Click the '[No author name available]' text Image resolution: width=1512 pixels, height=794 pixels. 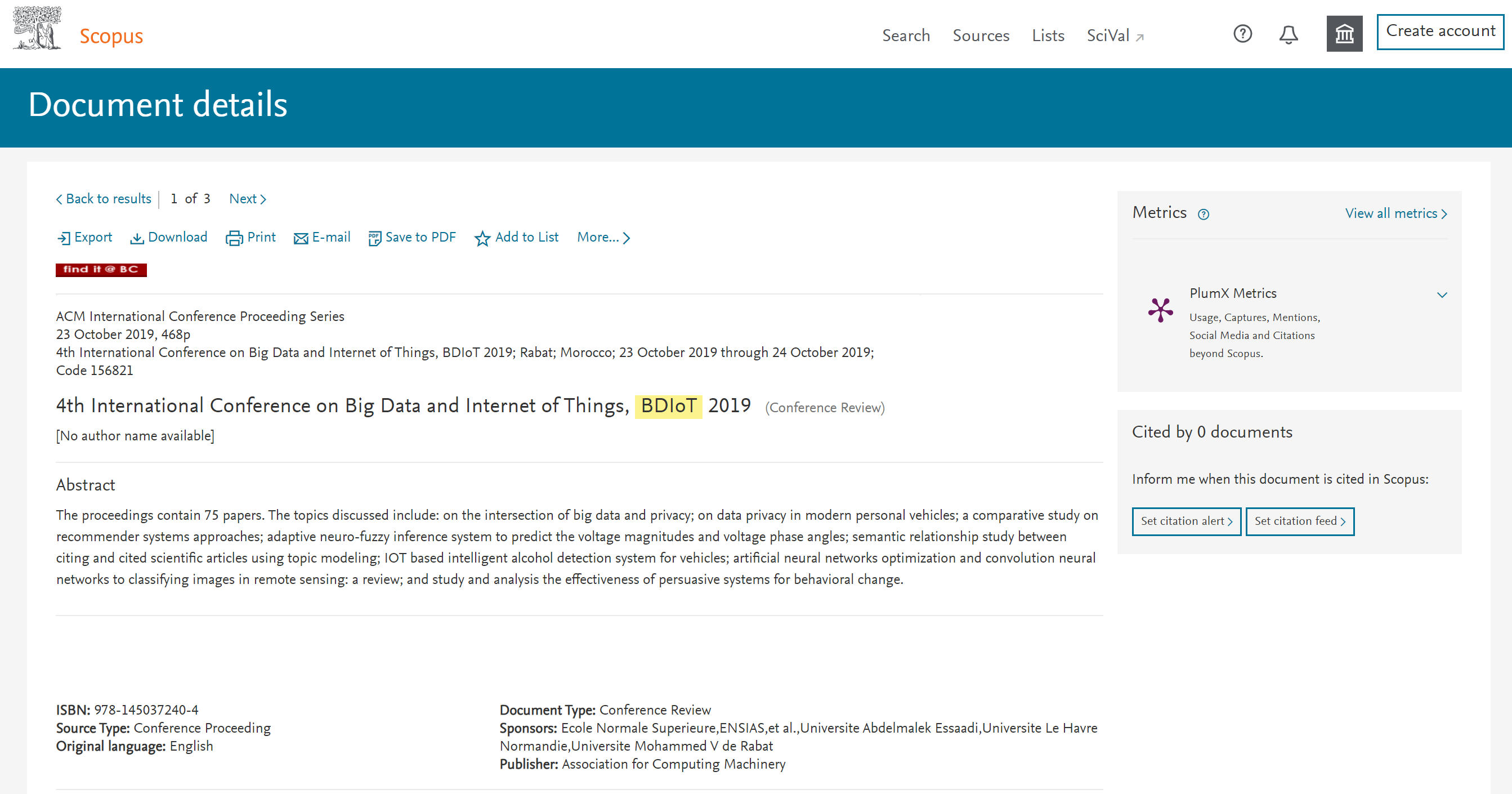pos(135,436)
